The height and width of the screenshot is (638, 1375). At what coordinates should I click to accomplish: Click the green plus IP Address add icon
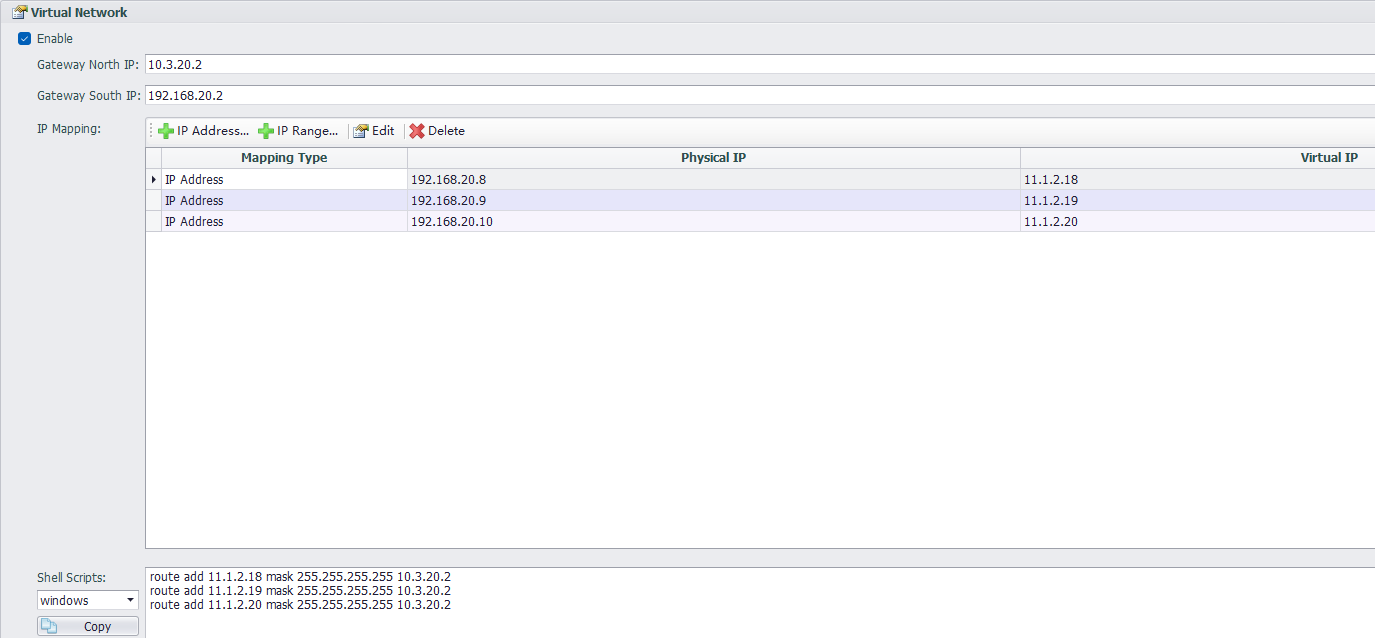166,131
